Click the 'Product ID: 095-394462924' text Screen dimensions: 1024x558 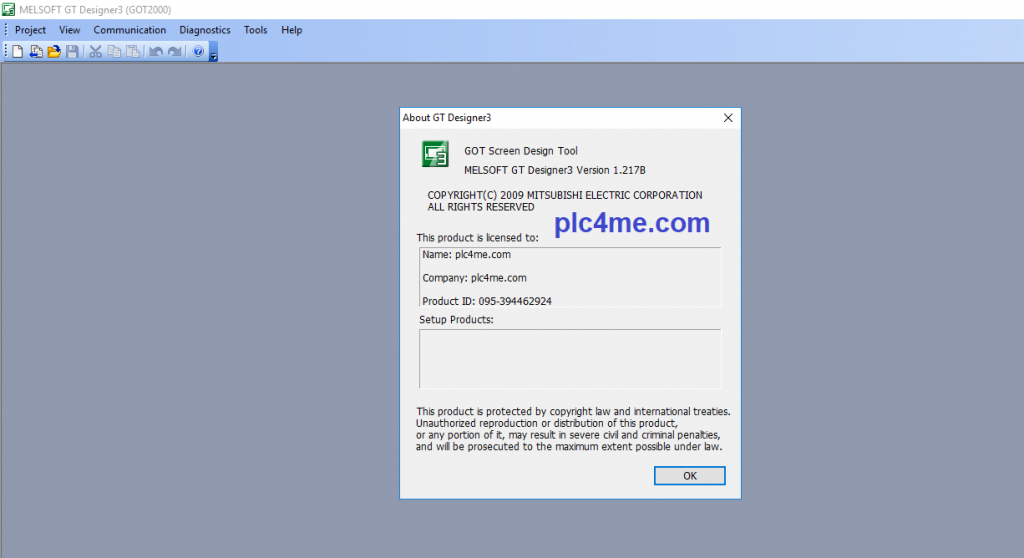pyautogui.click(x=487, y=301)
